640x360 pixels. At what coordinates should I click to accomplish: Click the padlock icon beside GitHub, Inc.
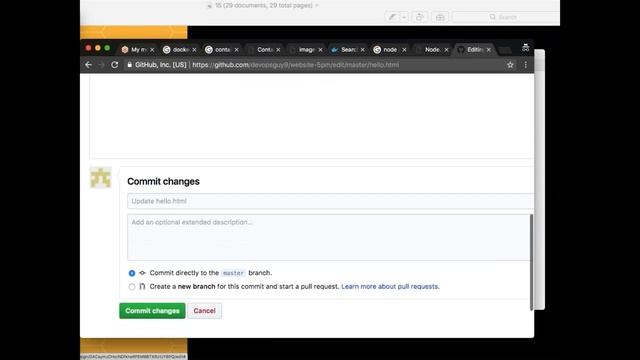(x=129, y=64)
